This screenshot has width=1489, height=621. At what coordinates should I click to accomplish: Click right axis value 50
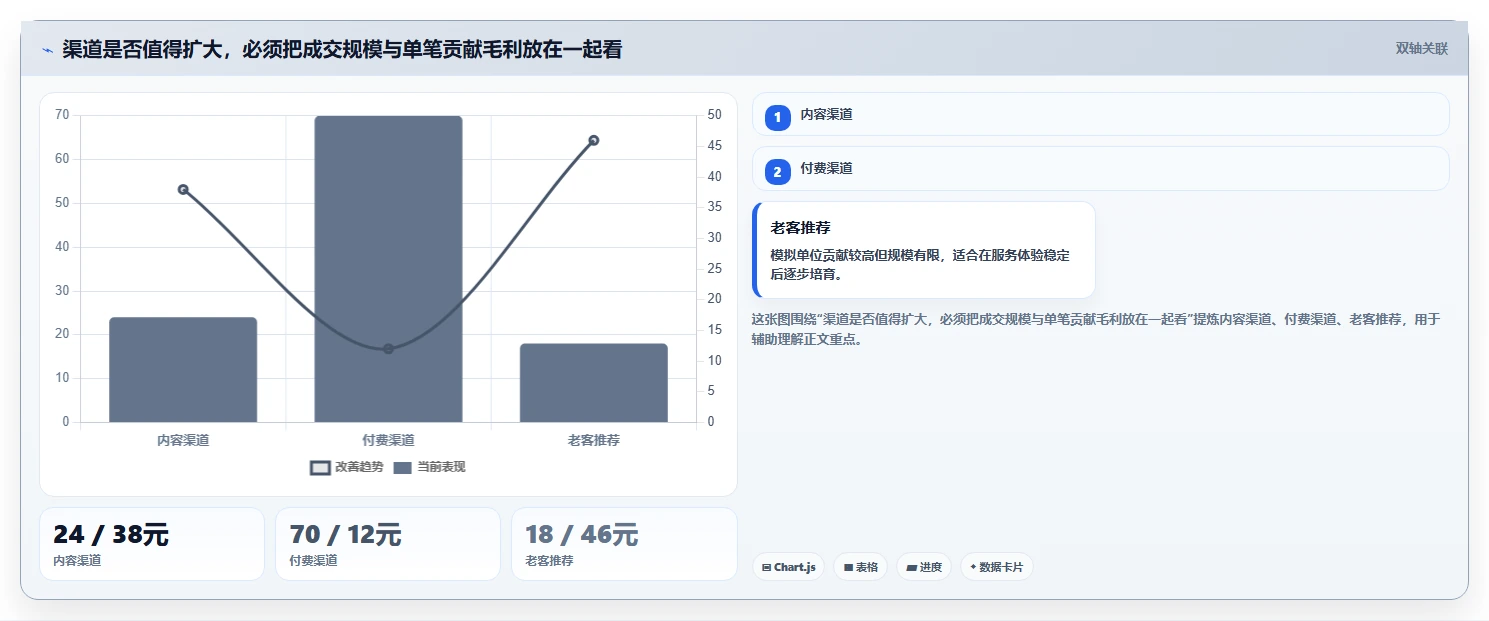(x=714, y=115)
